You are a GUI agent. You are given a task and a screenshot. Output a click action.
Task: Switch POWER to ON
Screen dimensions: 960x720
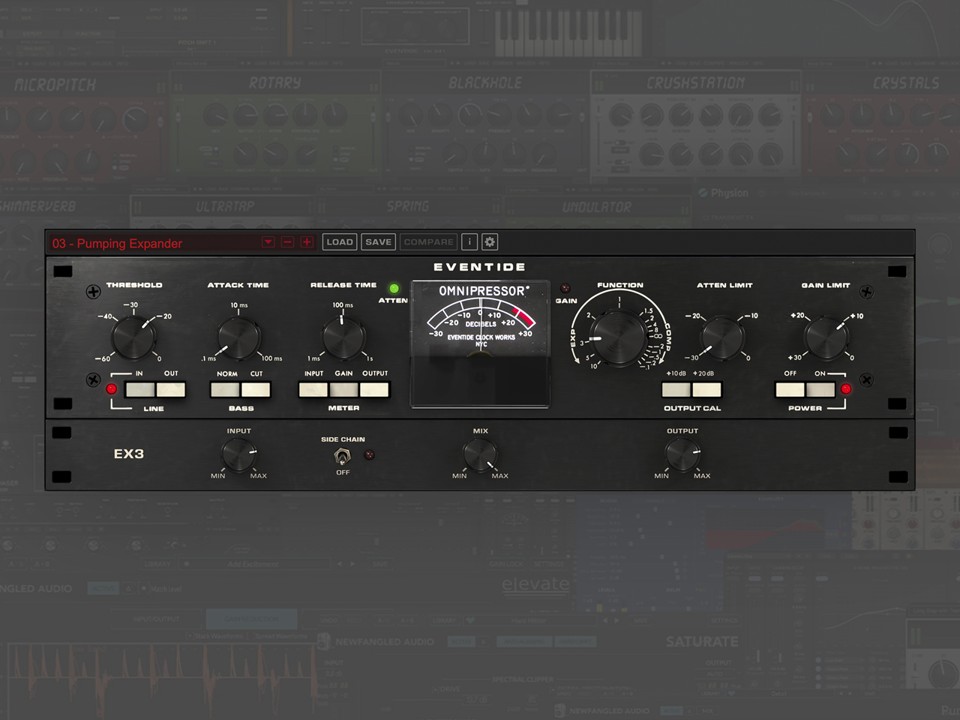820,389
